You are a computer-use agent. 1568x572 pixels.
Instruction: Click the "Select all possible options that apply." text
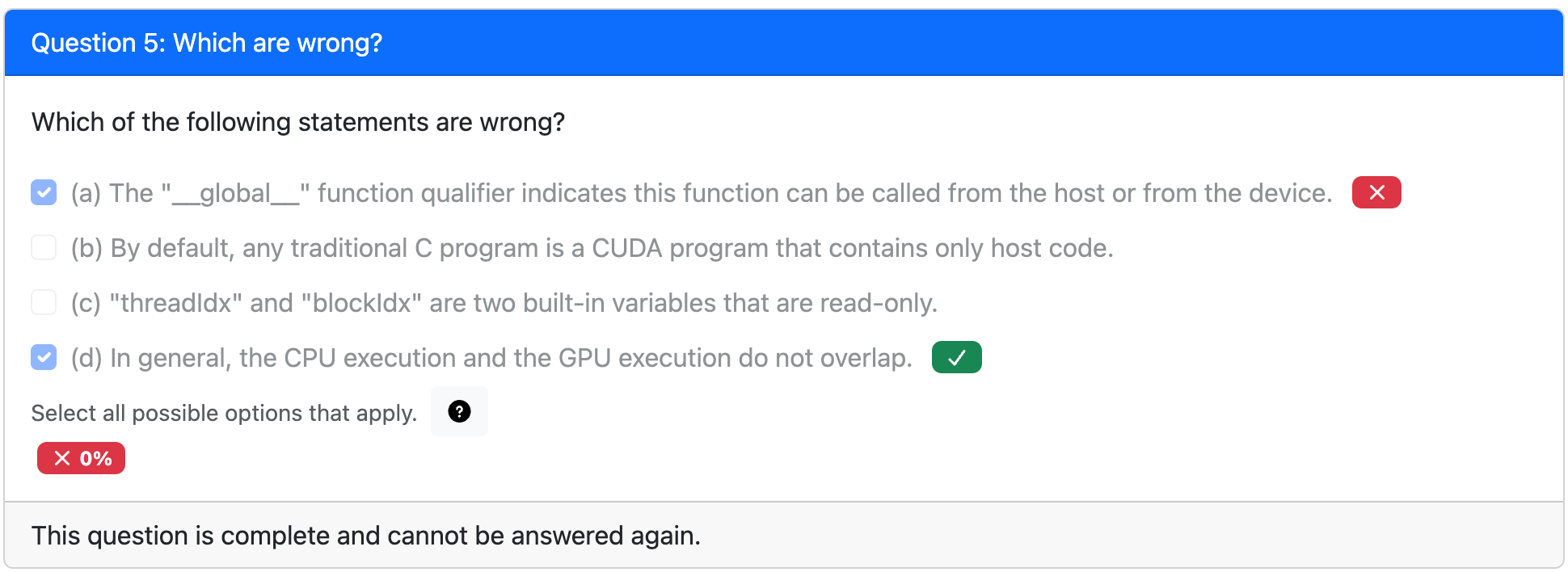224,413
